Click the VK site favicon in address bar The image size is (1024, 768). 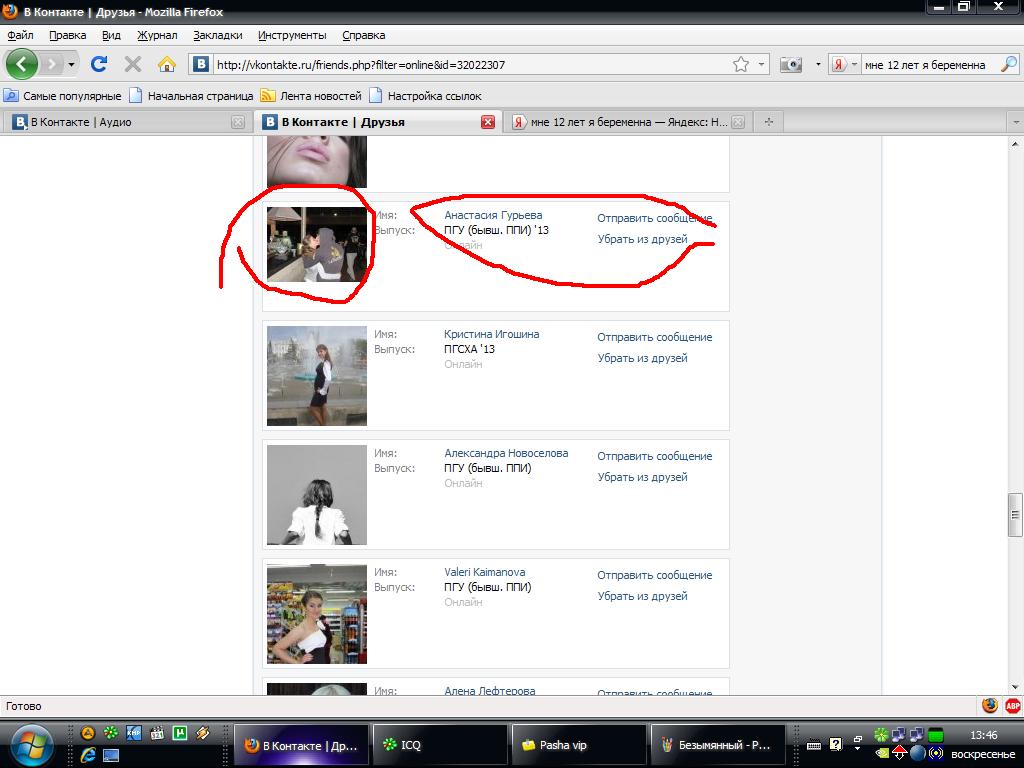pos(201,64)
